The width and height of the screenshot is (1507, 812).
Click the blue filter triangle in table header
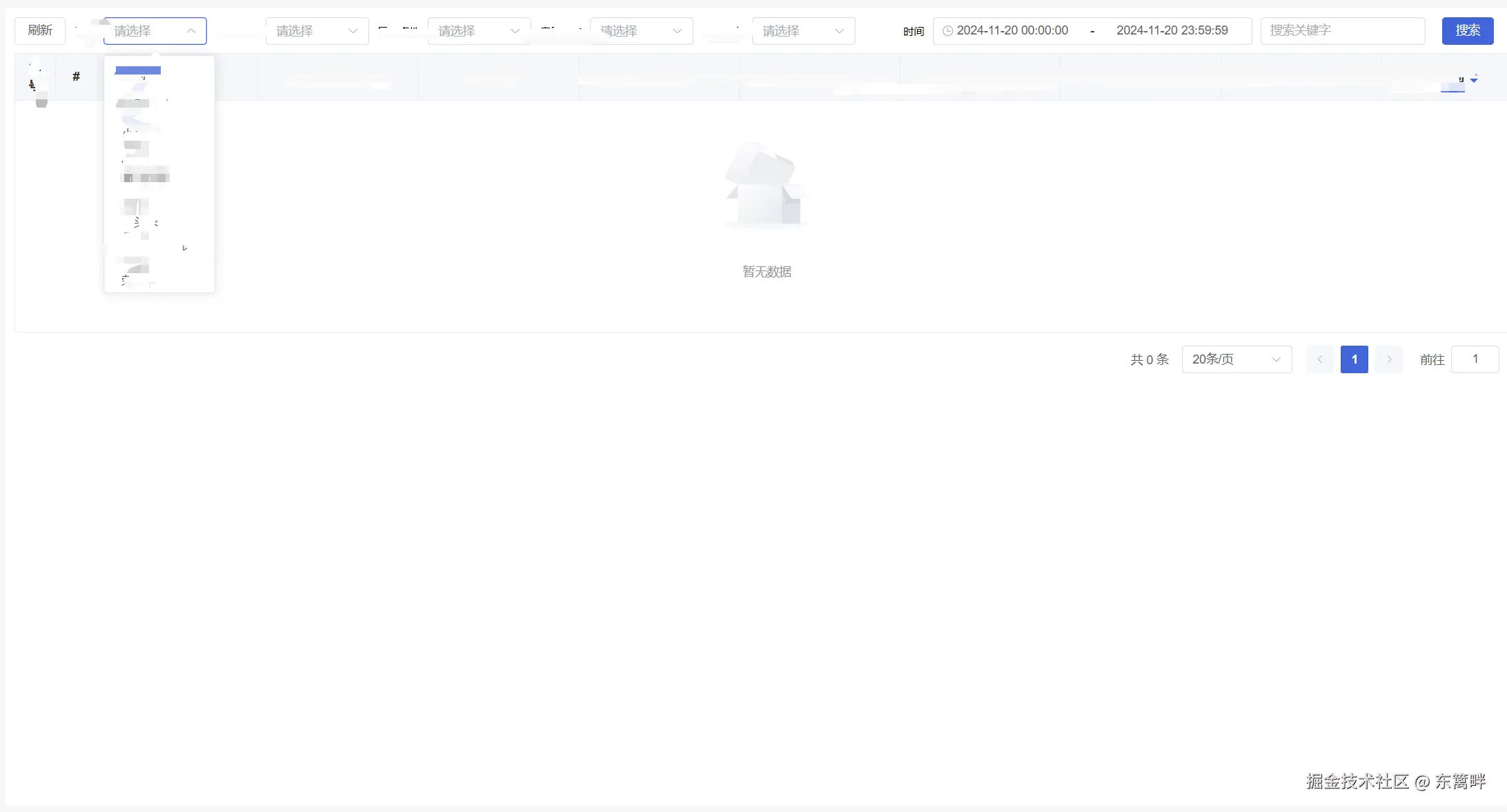coord(1475,79)
